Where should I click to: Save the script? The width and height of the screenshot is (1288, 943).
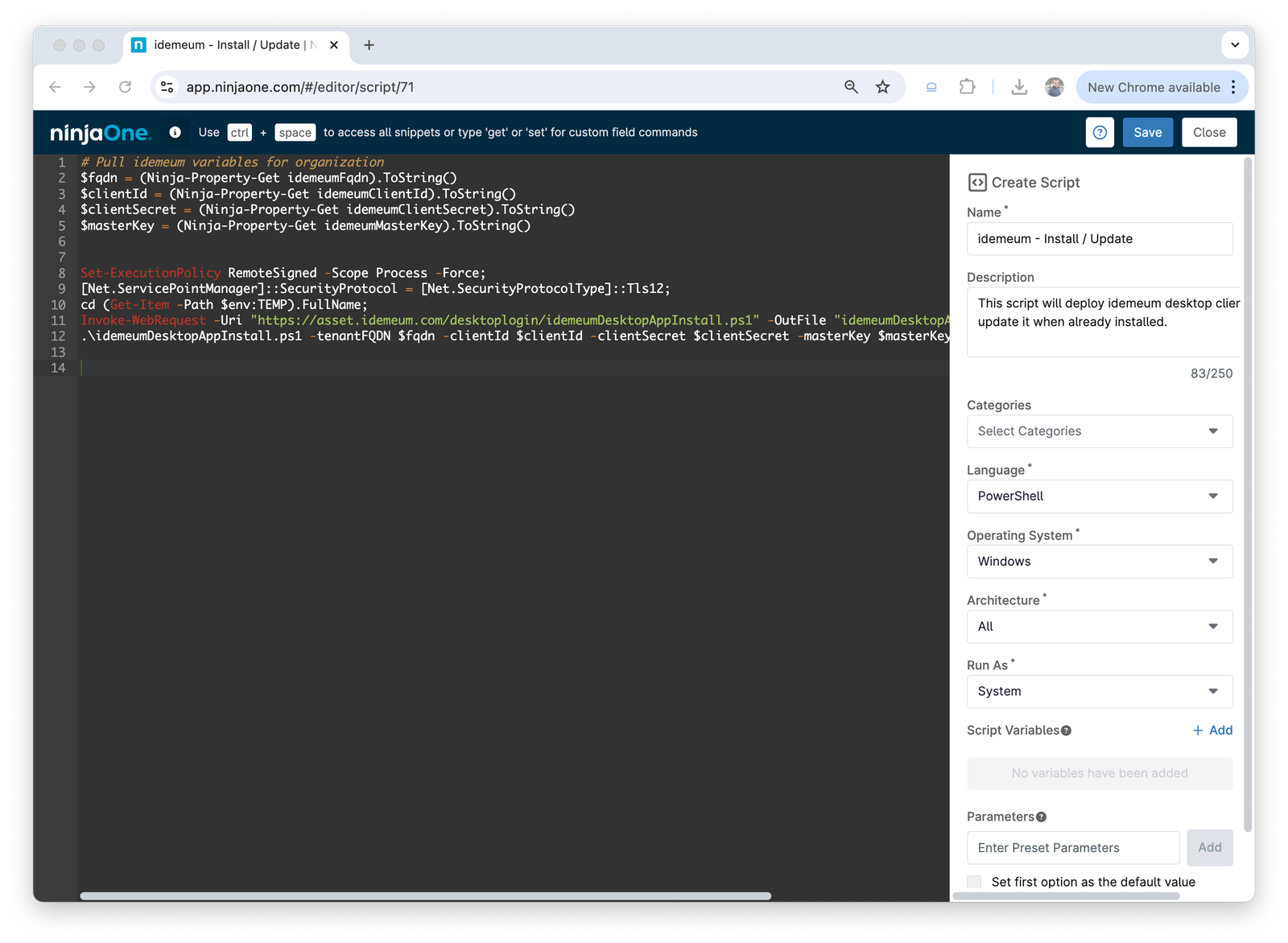point(1147,133)
